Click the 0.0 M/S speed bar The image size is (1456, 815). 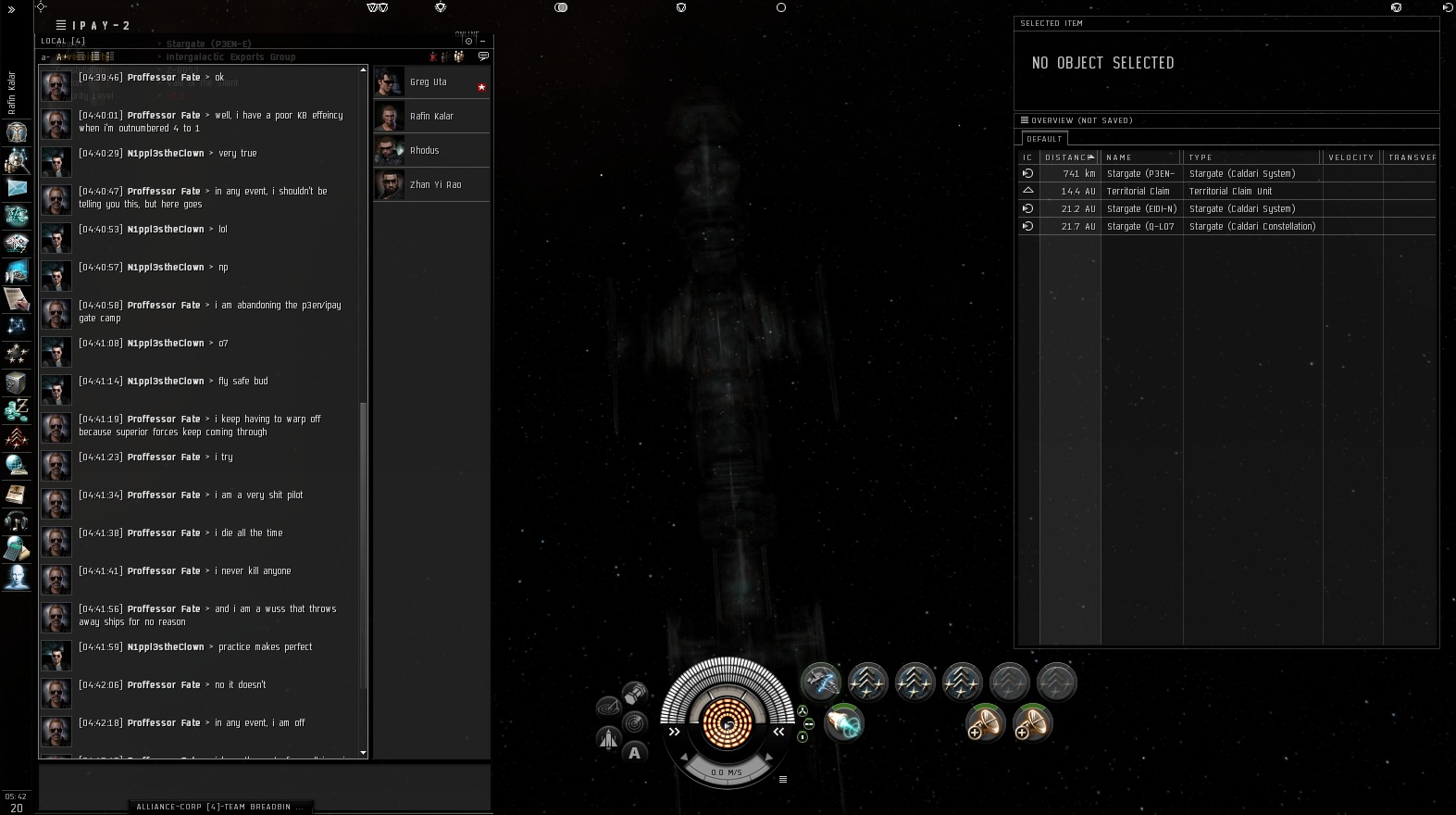[x=727, y=771]
